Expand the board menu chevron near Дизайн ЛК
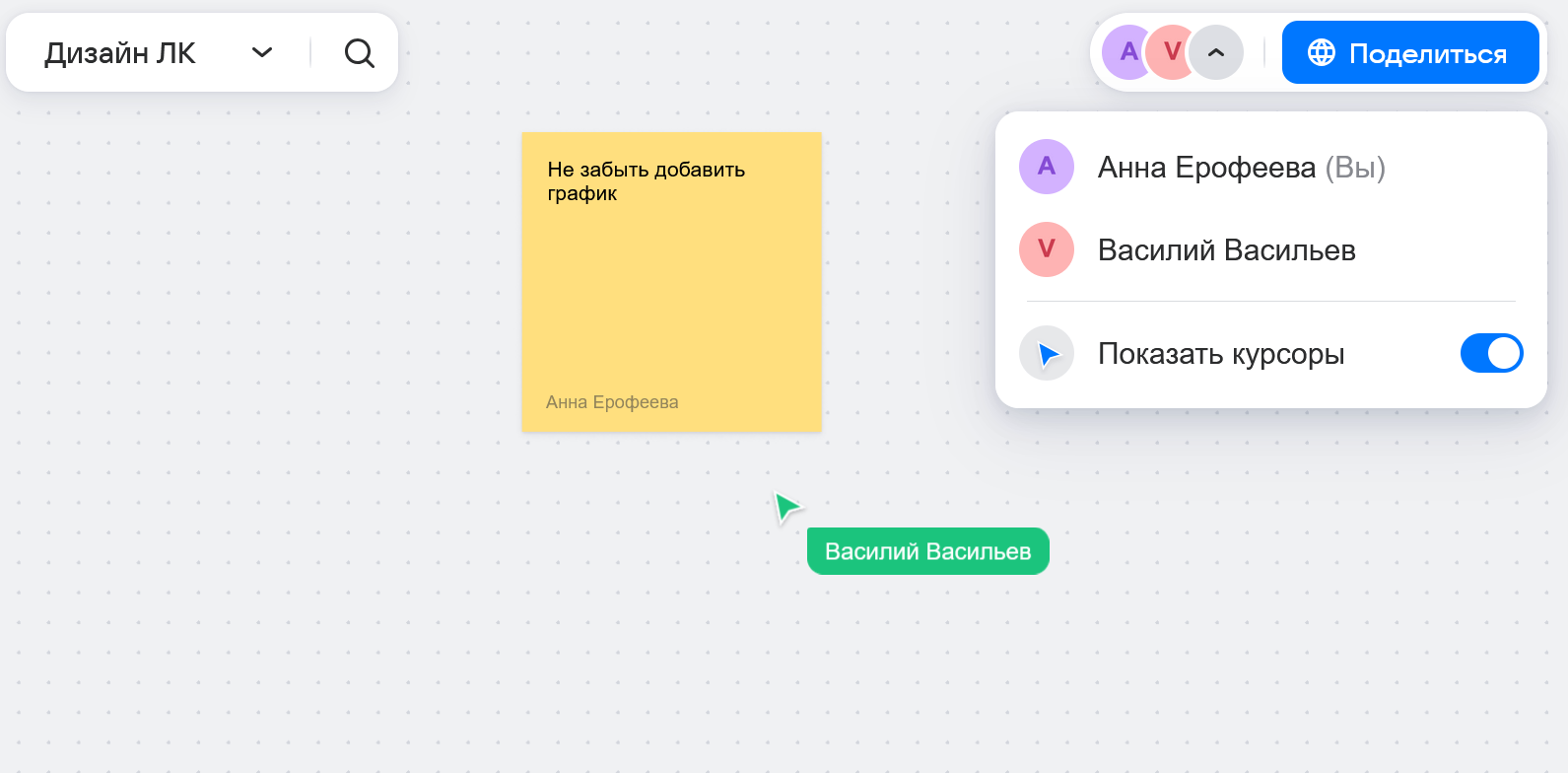Screen dimensions: 1568x773 [262, 53]
